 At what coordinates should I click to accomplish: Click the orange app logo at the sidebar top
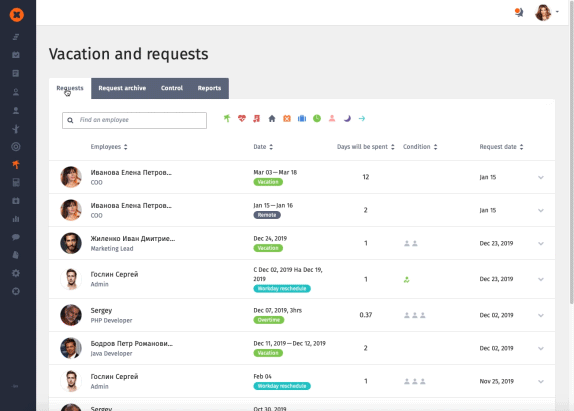click(x=16, y=15)
